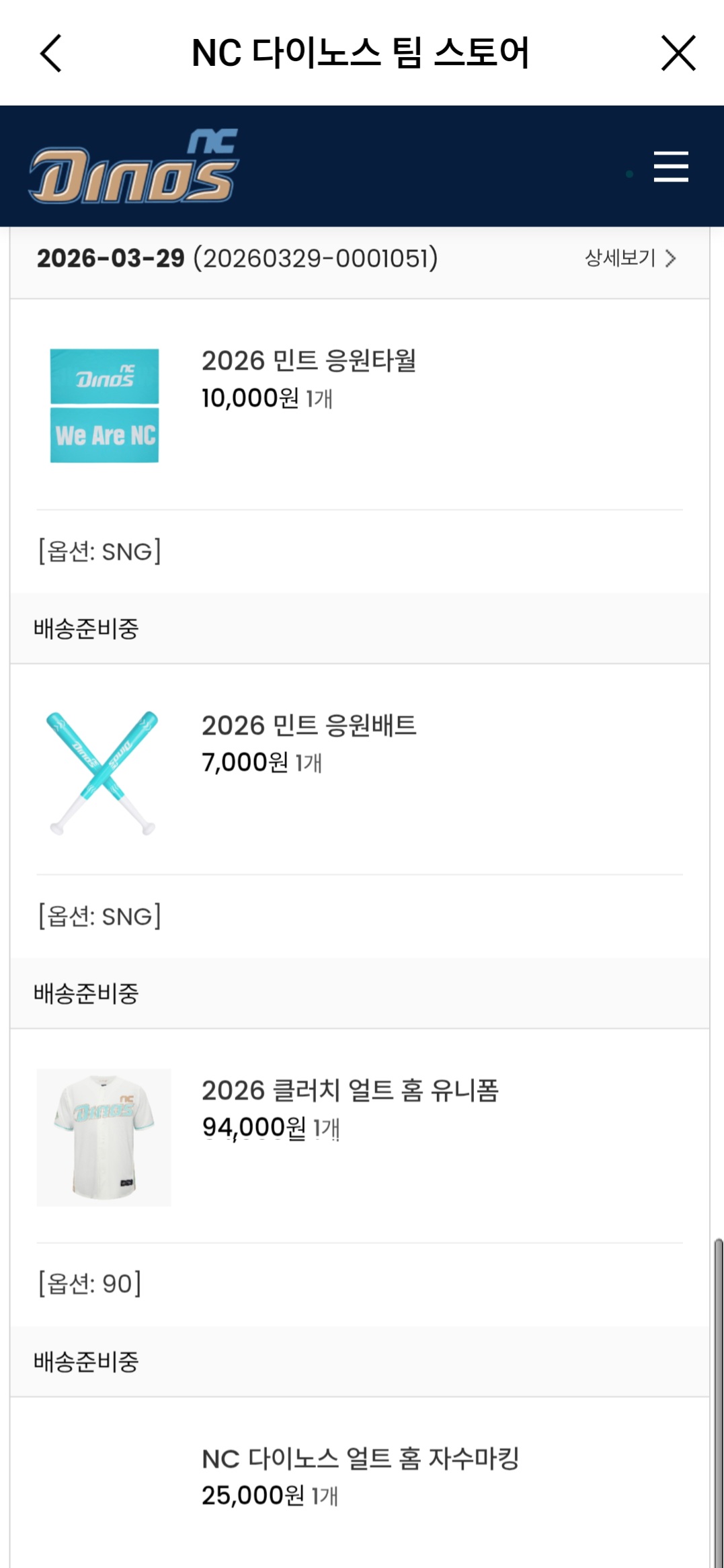Tap 배송준비중 status under cheer bats
This screenshot has height=1568, width=724.
click(x=86, y=993)
